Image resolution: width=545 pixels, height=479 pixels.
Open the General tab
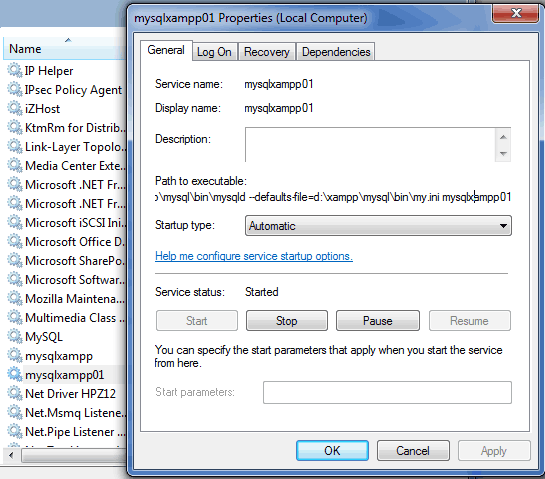point(166,50)
